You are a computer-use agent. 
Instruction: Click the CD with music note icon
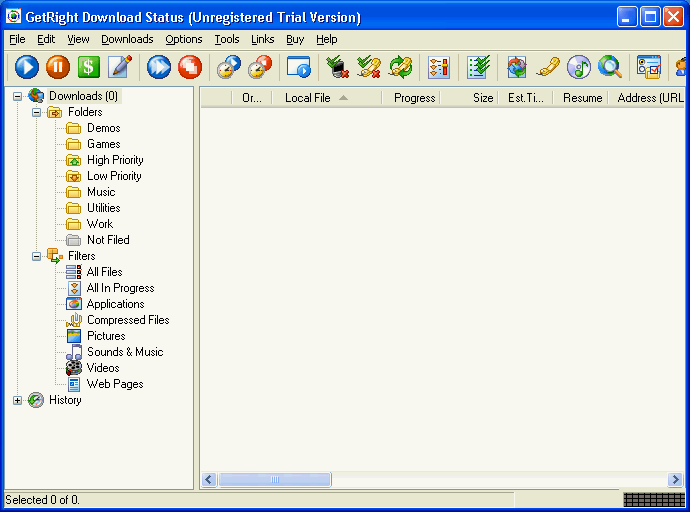(x=579, y=67)
